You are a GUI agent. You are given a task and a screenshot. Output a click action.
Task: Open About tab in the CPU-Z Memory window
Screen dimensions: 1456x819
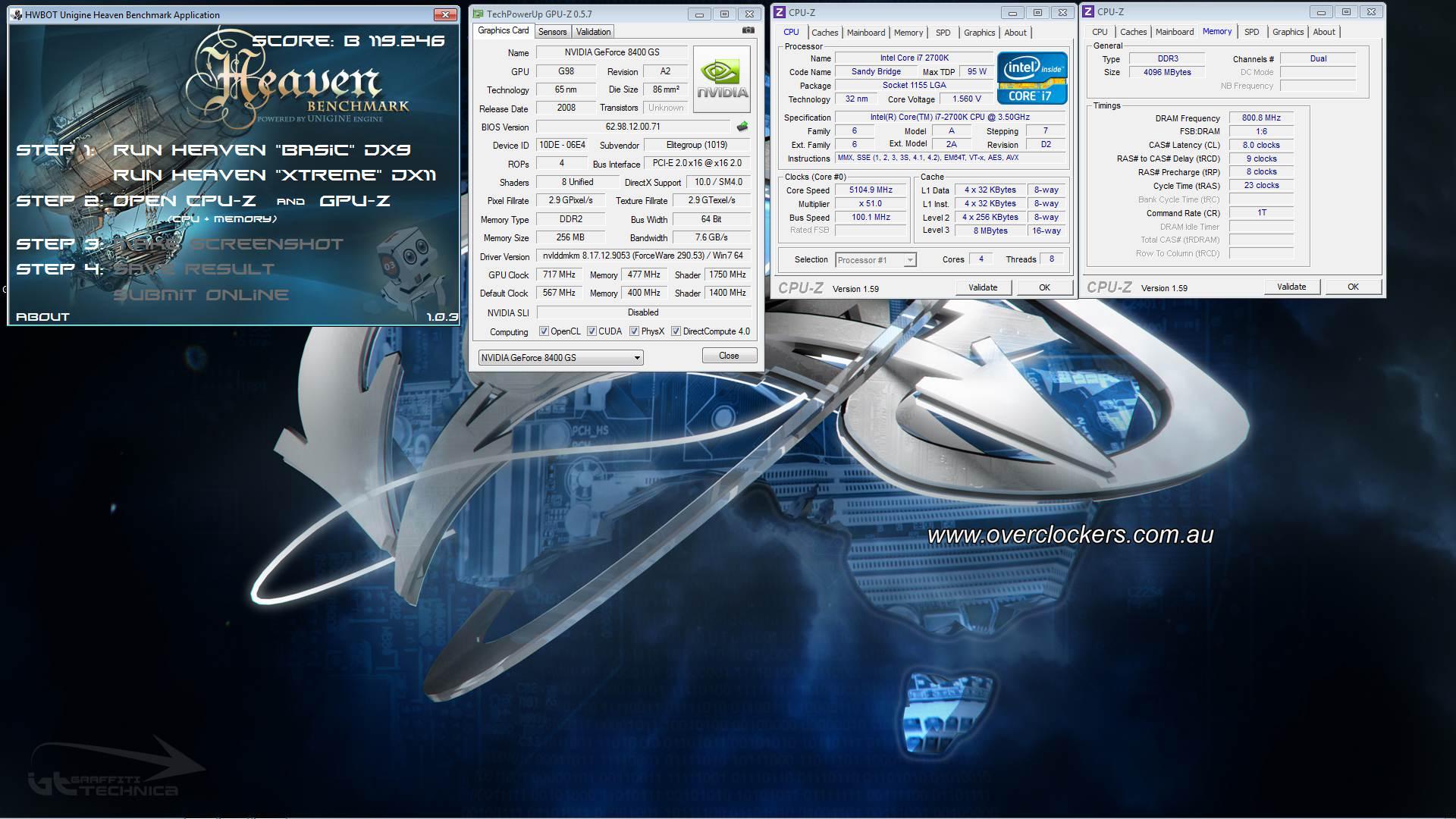[1324, 32]
